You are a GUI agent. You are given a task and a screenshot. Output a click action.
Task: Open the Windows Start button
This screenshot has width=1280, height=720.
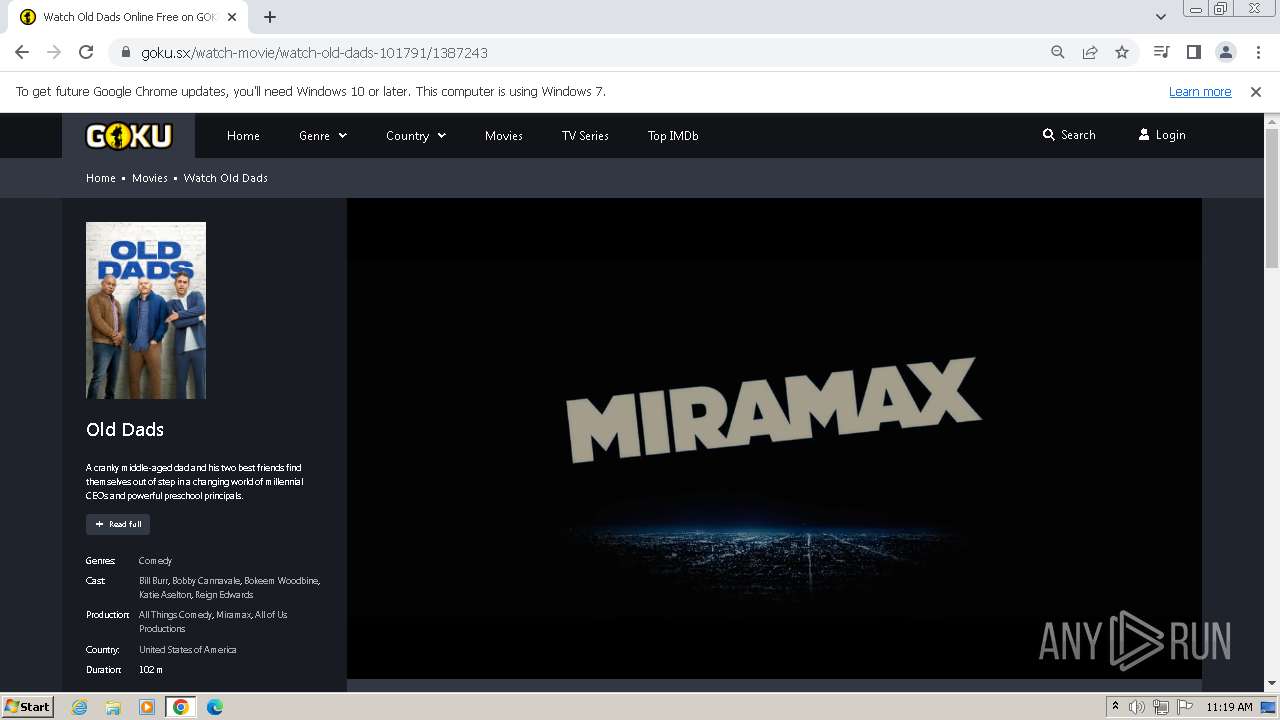tap(27, 706)
